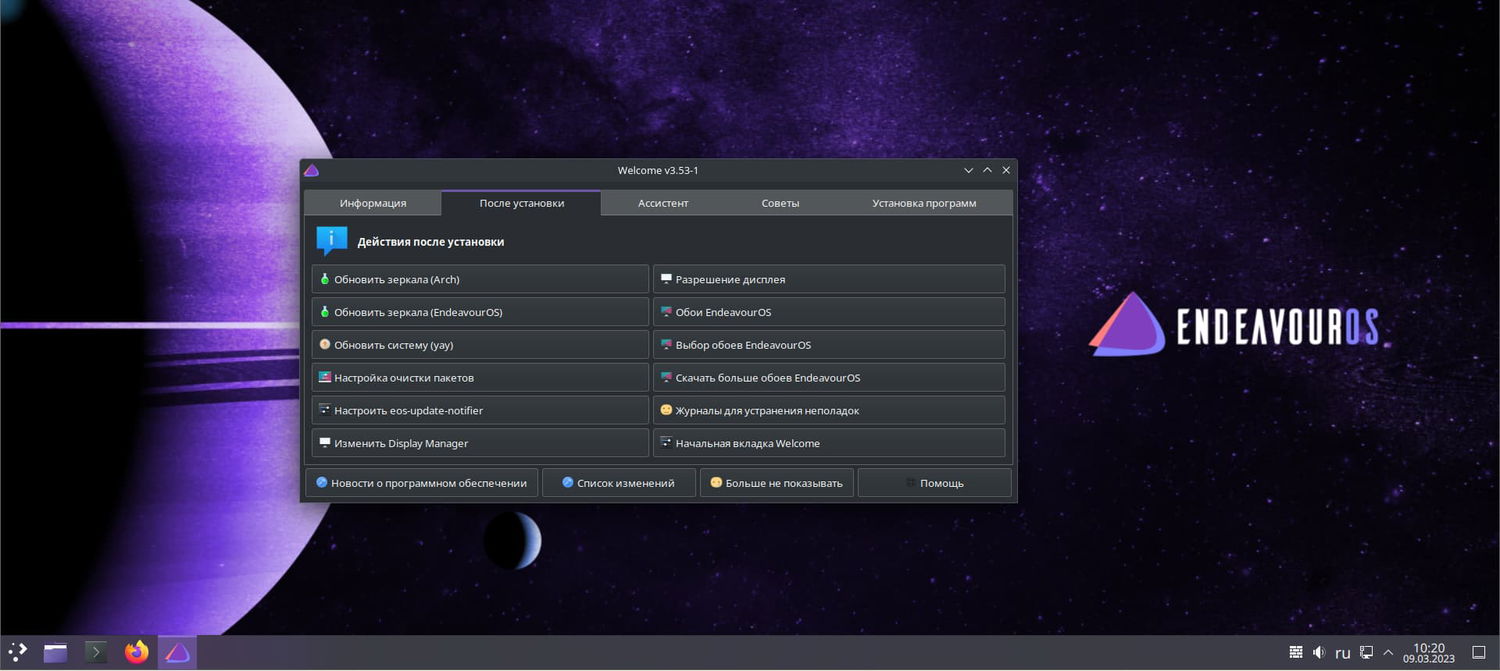
Task: Click the ru keyboard layout indicator
Action: 1343,653
